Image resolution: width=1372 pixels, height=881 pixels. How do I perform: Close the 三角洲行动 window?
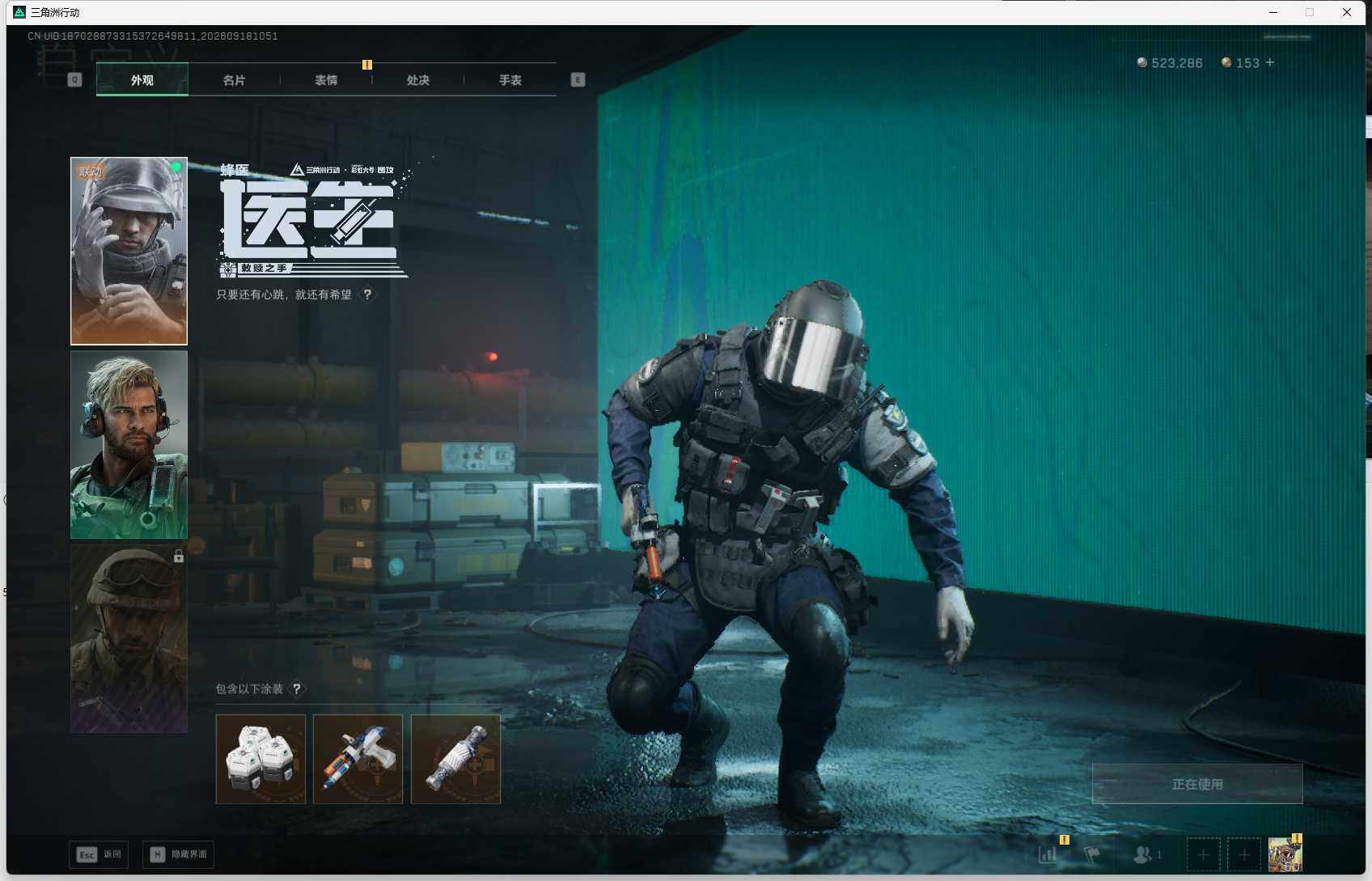(x=1347, y=12)
